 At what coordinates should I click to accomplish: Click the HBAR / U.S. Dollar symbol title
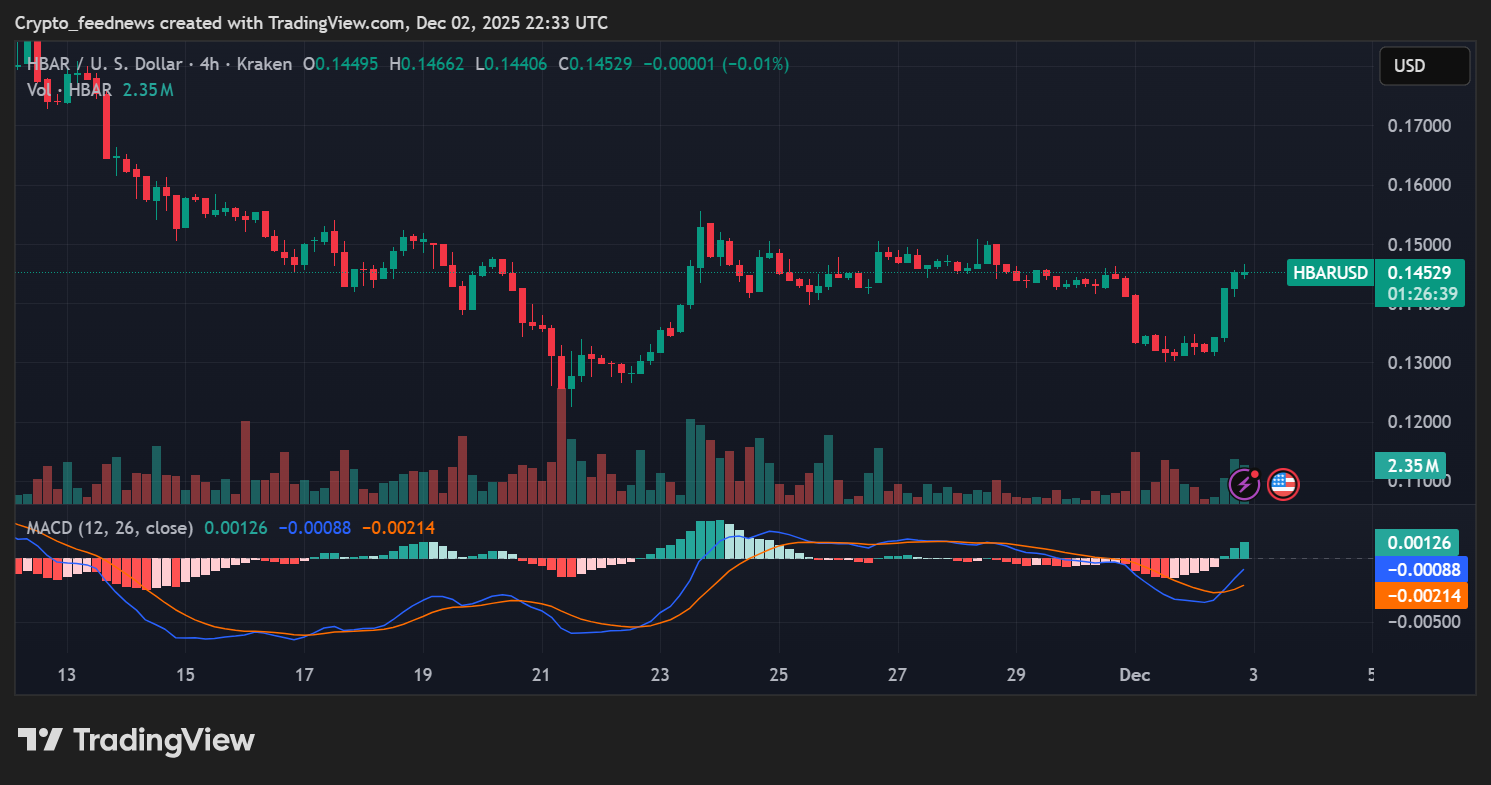click(104, 64)
